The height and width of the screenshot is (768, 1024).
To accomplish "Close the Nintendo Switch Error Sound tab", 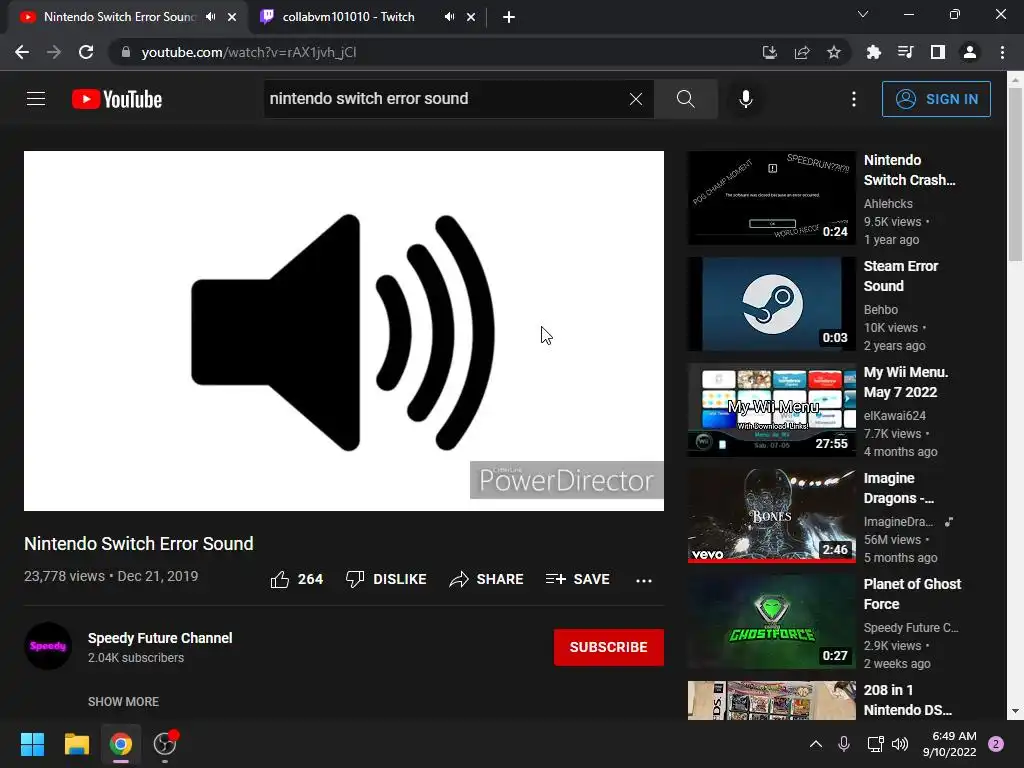I will click(x=232, y=17).
